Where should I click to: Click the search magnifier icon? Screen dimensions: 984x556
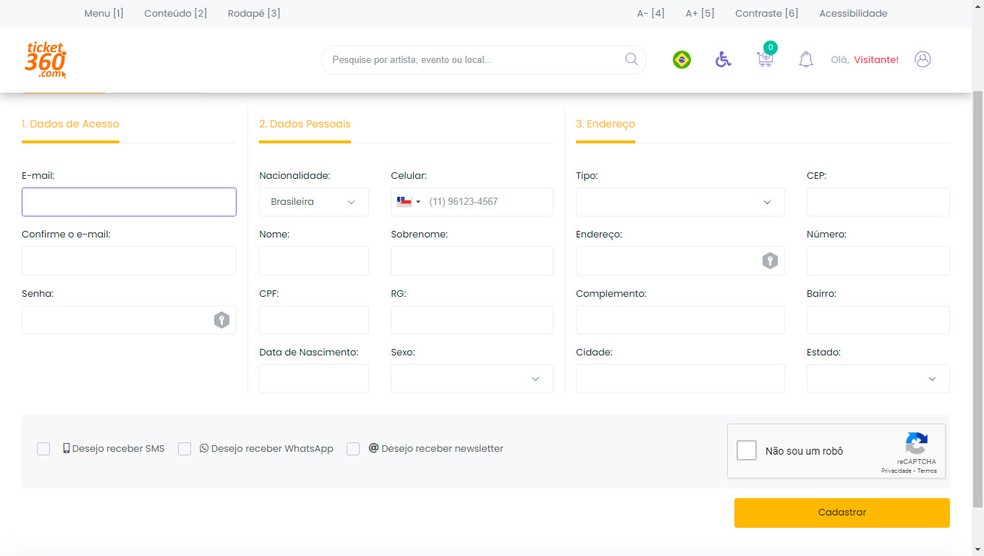631,59
